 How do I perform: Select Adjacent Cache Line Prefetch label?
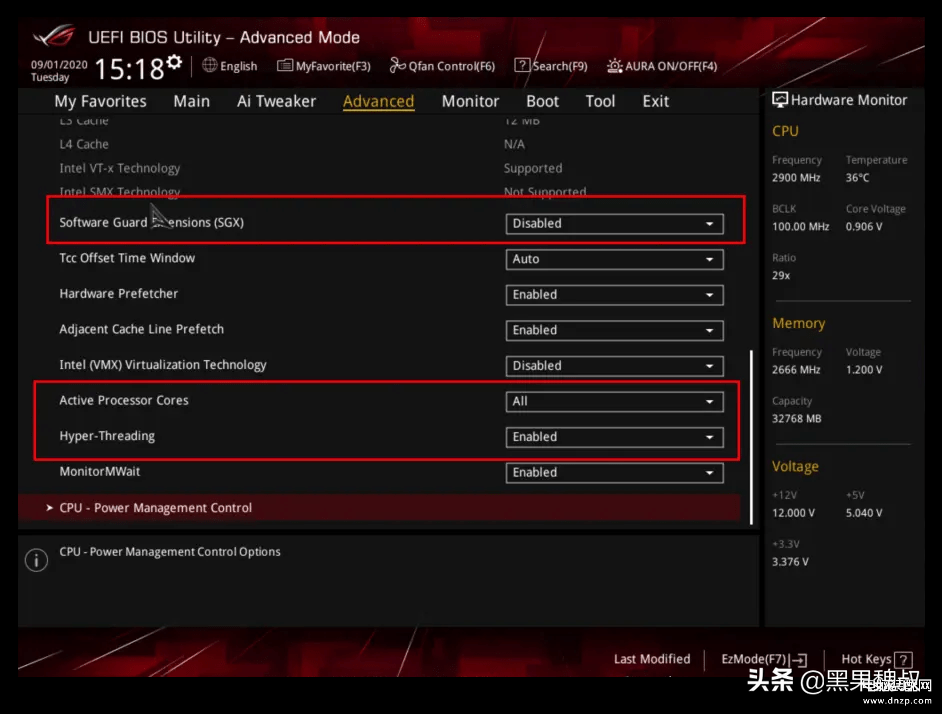click(x=141, y=329)
